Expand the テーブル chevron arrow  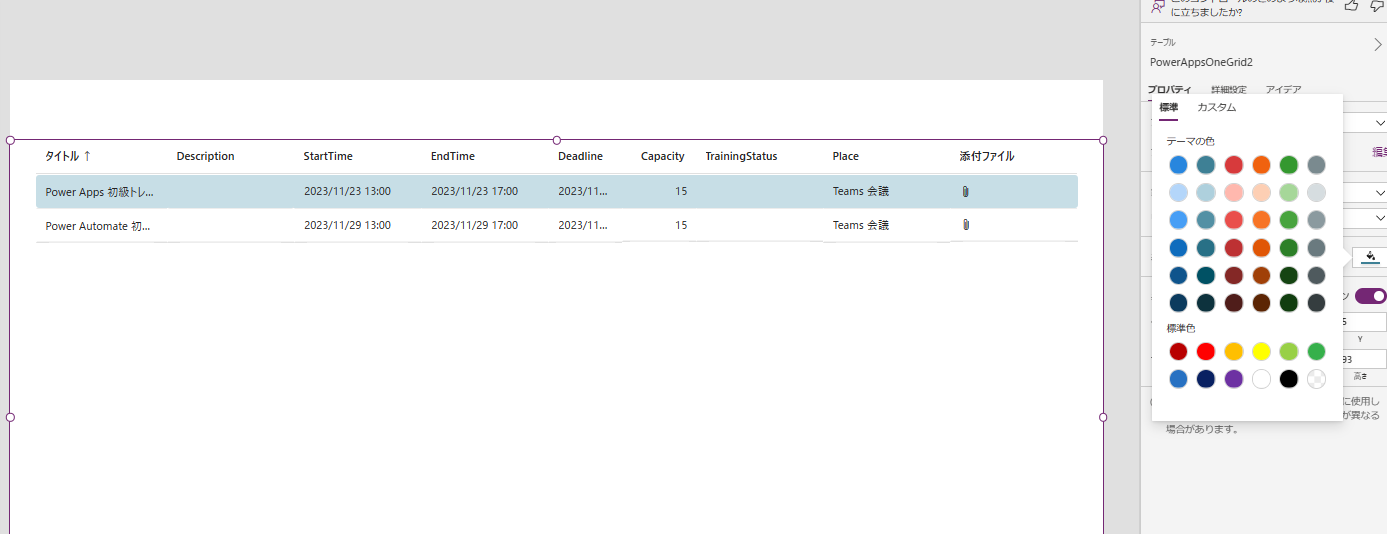[1377, 45]
